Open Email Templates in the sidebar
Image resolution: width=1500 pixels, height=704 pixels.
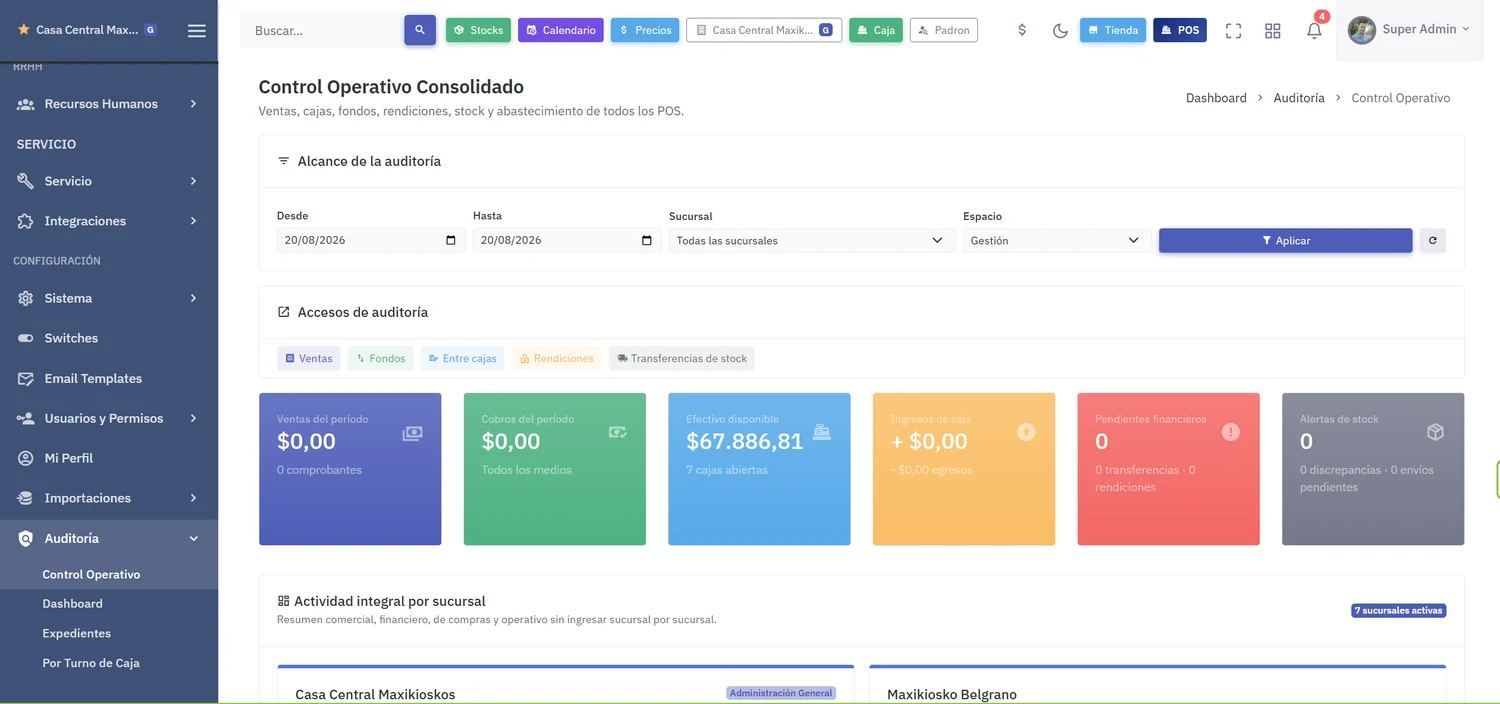coord(108,378)
